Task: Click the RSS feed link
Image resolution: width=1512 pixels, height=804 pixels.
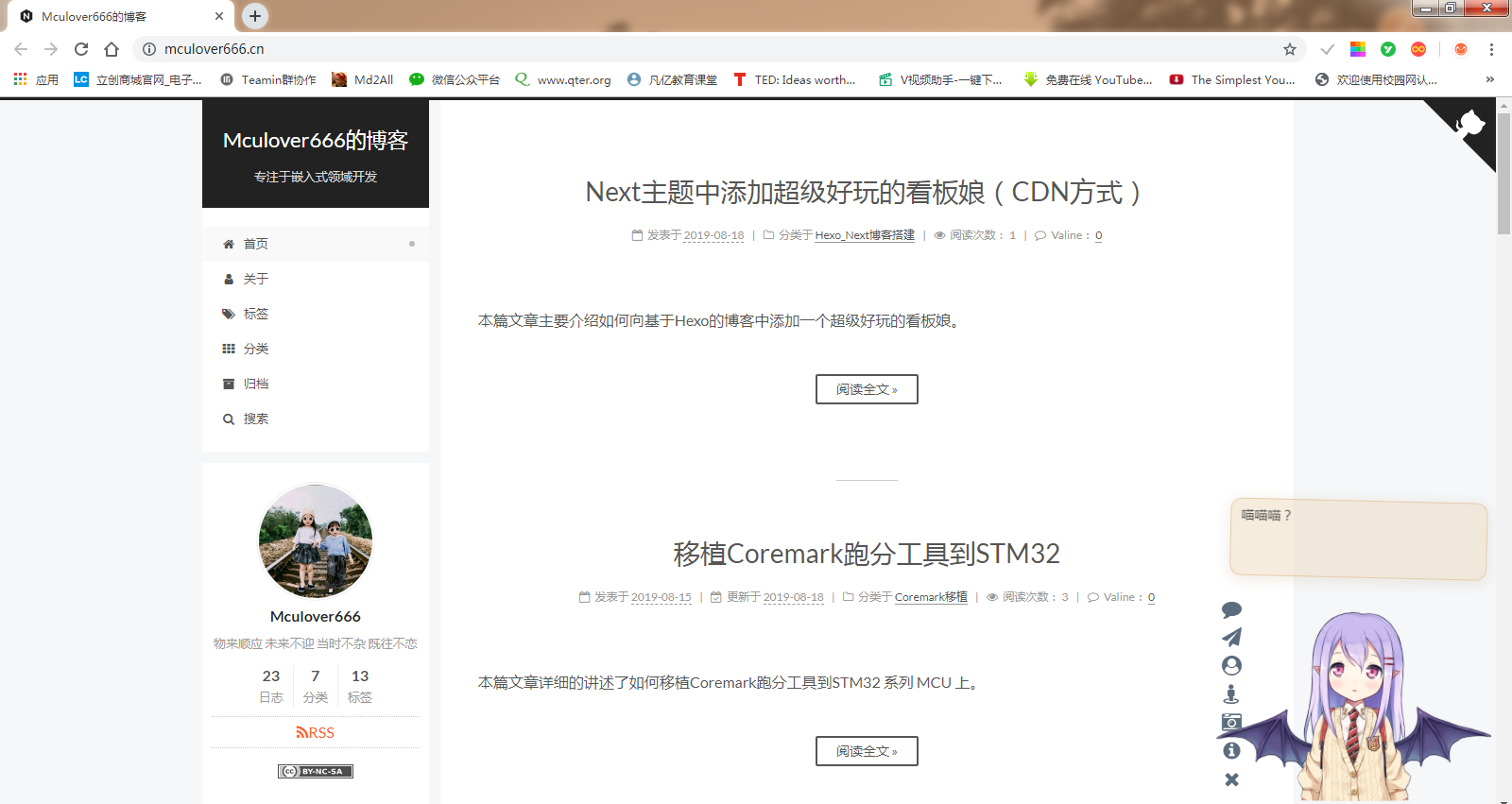Action: (x=316, y=732)
